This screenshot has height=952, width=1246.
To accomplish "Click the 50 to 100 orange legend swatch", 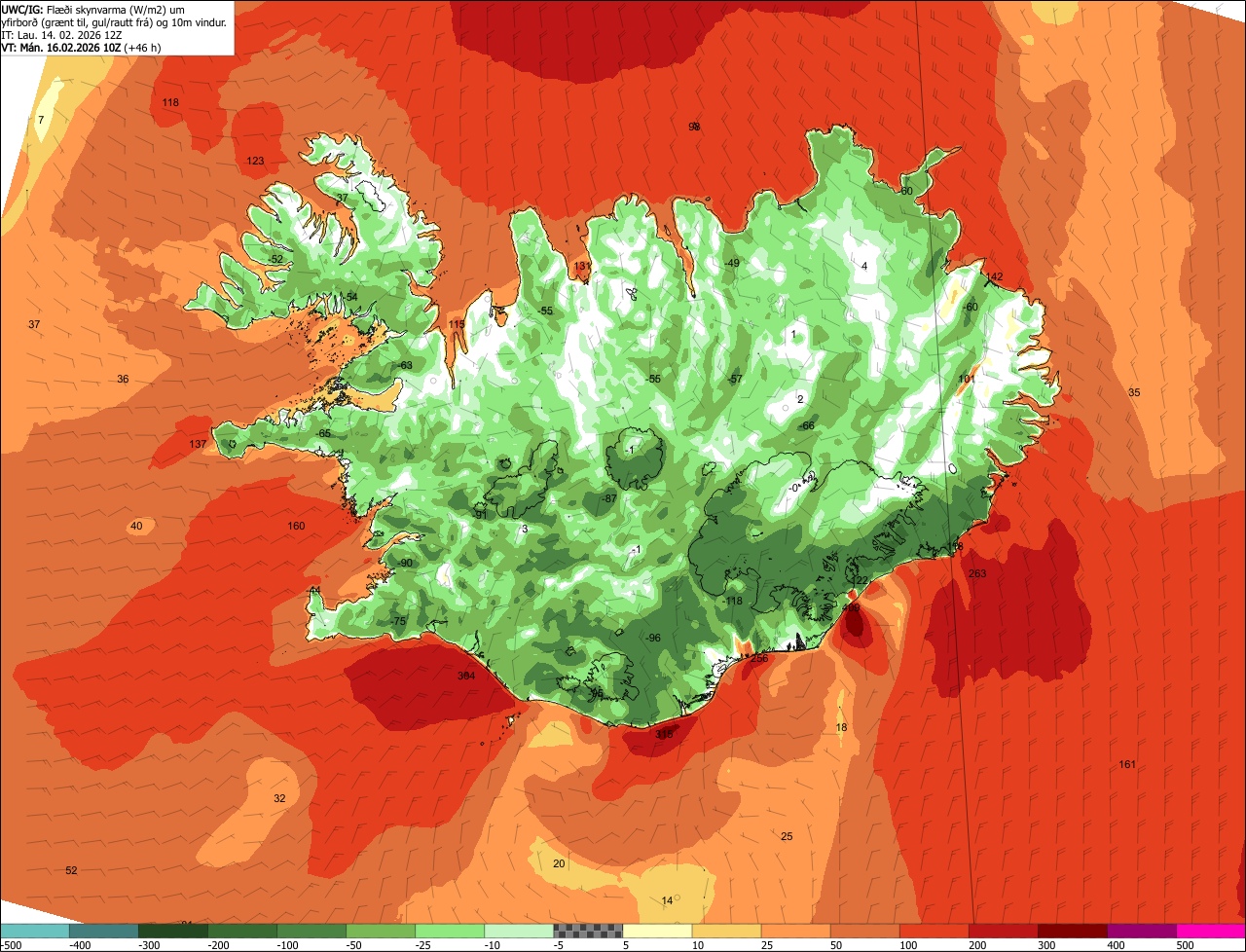I will coord(865,931).
